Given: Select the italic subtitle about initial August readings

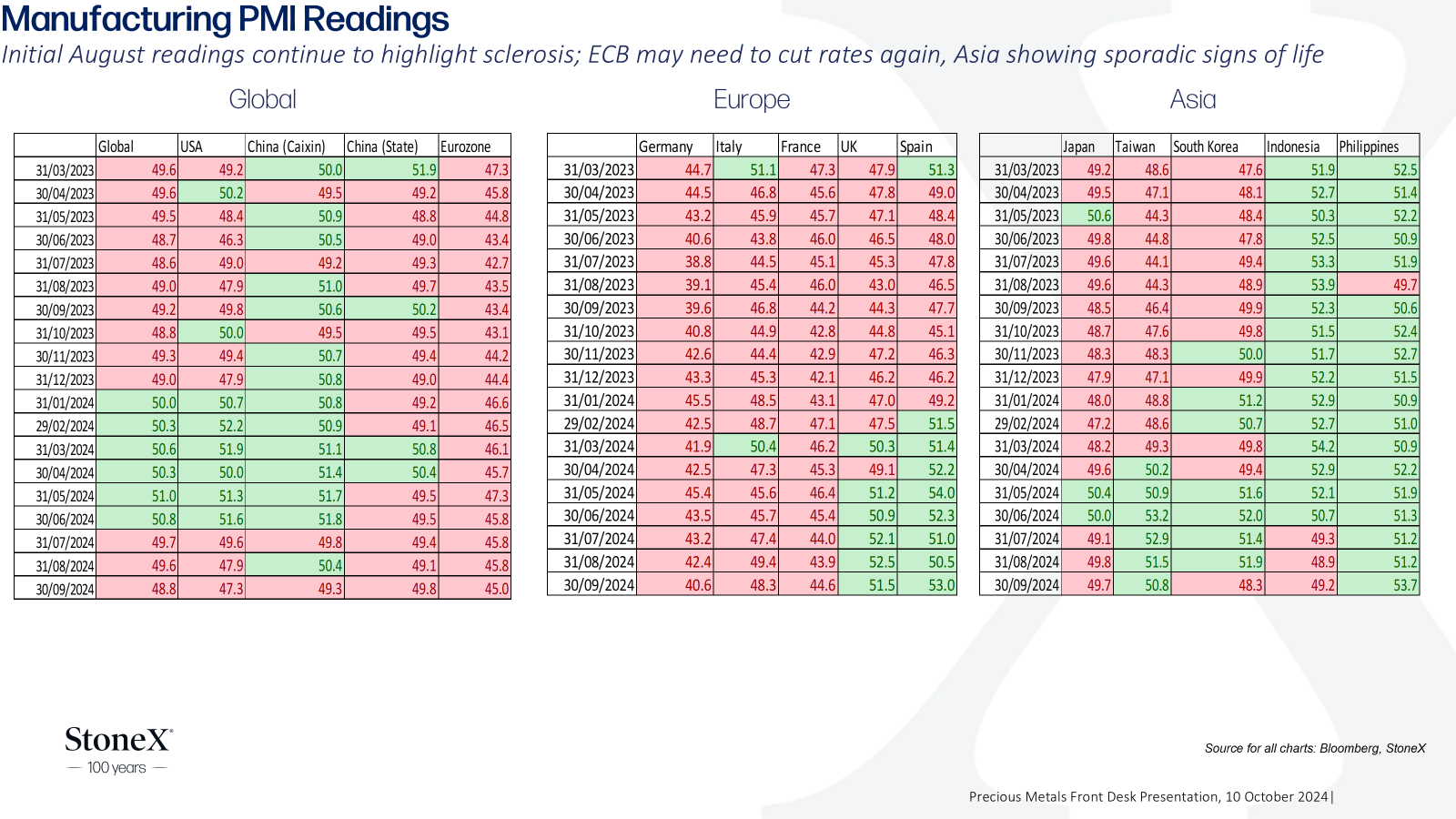Looking at the screenshot, I should (x=662, y=55).
